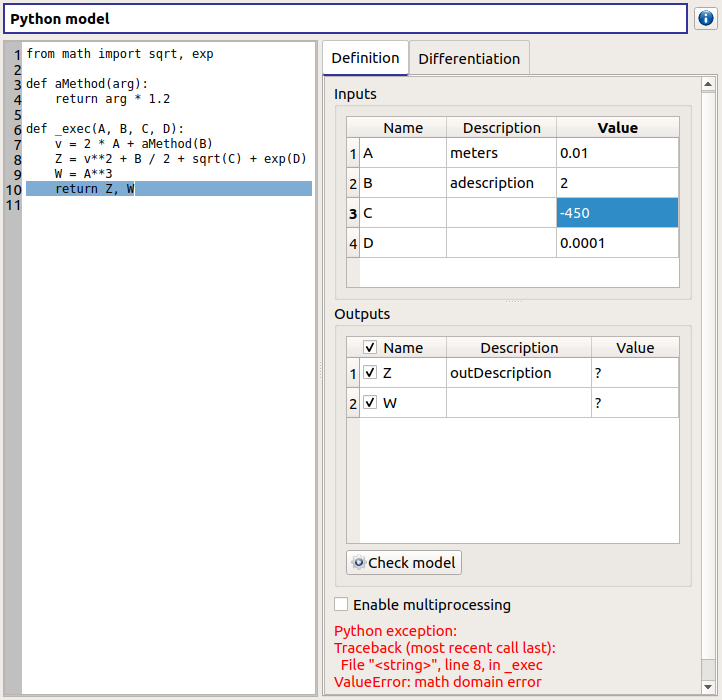Click the value cell of input D
The height and width of the screenshot is (700, 722).
click(x=617, y=243)
